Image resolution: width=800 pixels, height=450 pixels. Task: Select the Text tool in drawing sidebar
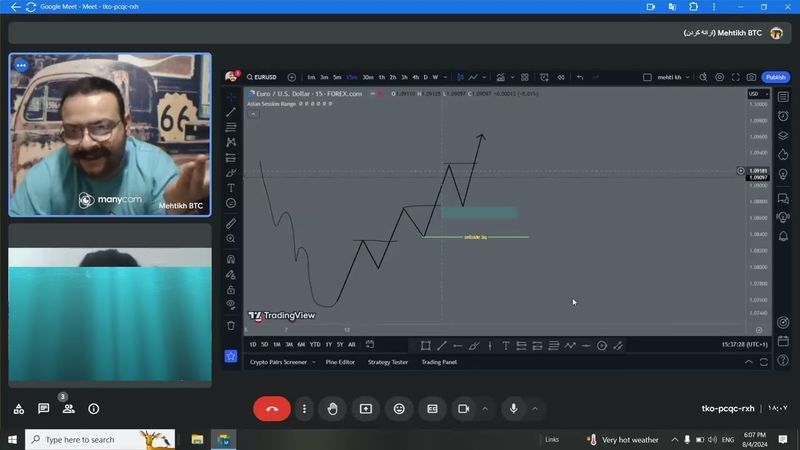[231, 188]
